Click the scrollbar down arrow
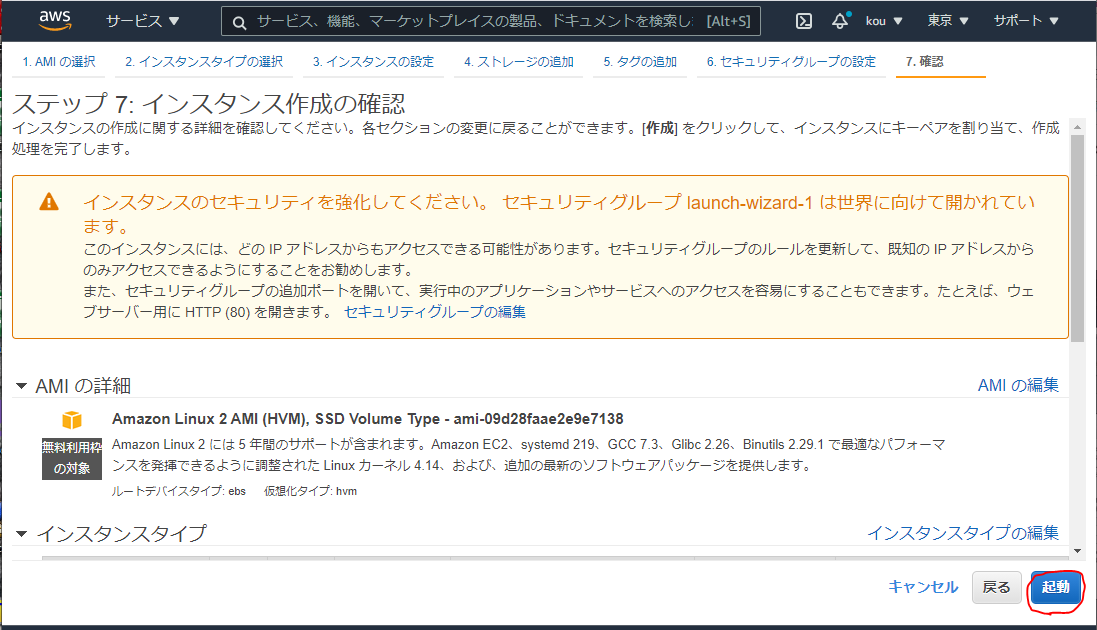1097x630 pixels. pyautogui.click(x=1077, y=551)
